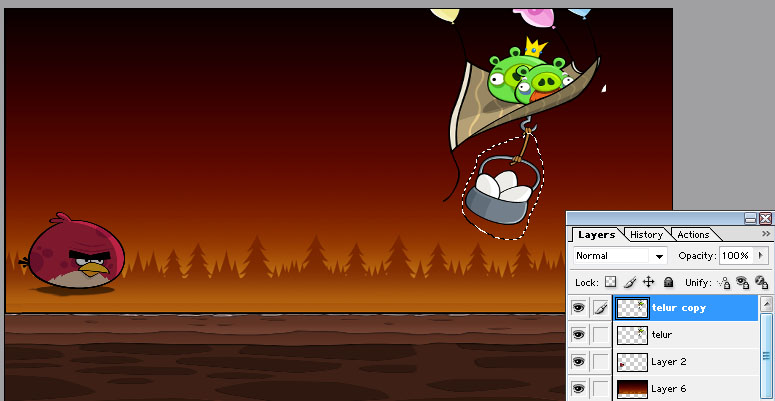Select layer name "telur copy"
The image size is (775, 401).
[679, 308]
